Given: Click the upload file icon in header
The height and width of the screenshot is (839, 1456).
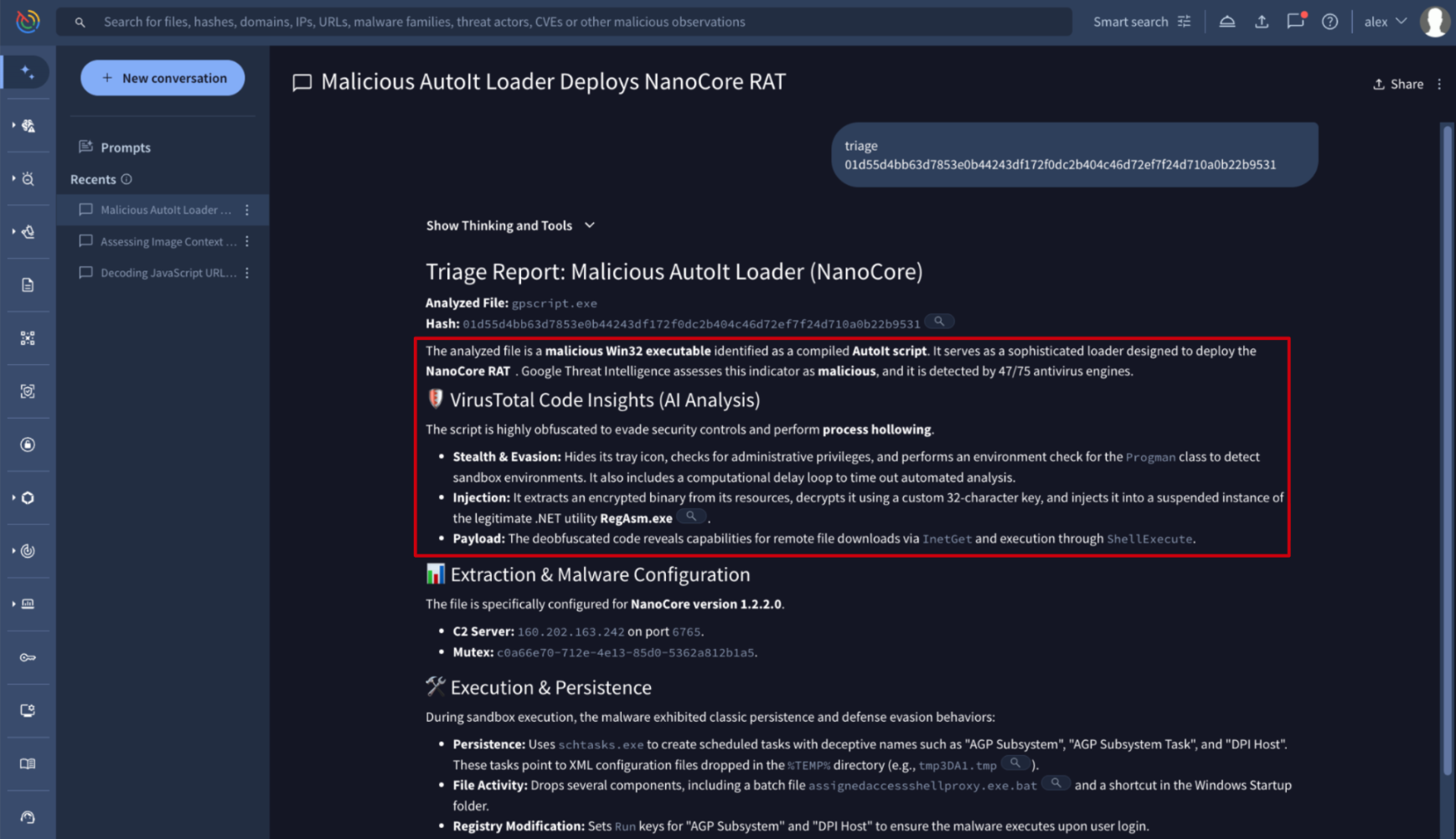Looking at the screenshot, I should pos(1262,22).
